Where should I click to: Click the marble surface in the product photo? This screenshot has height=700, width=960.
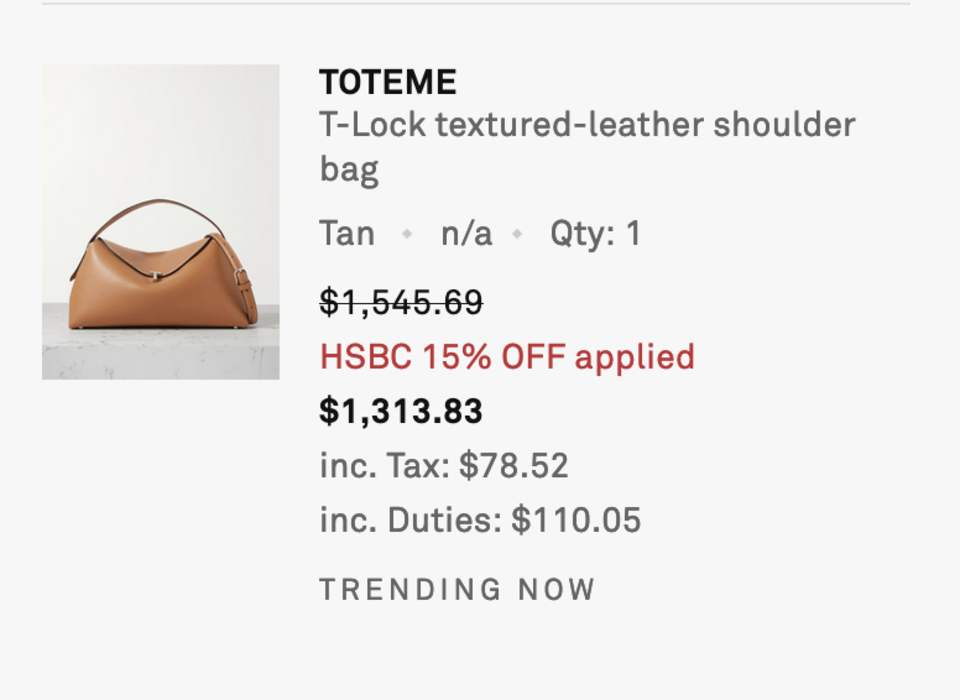160,355
